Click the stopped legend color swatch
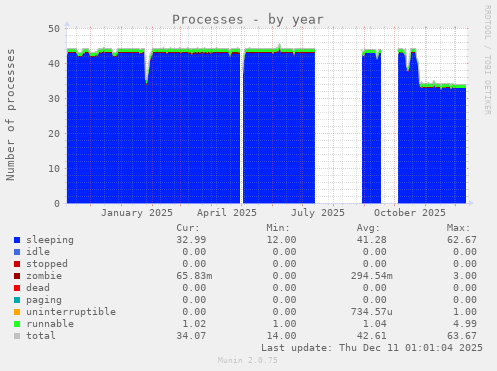 pos(17,264)
